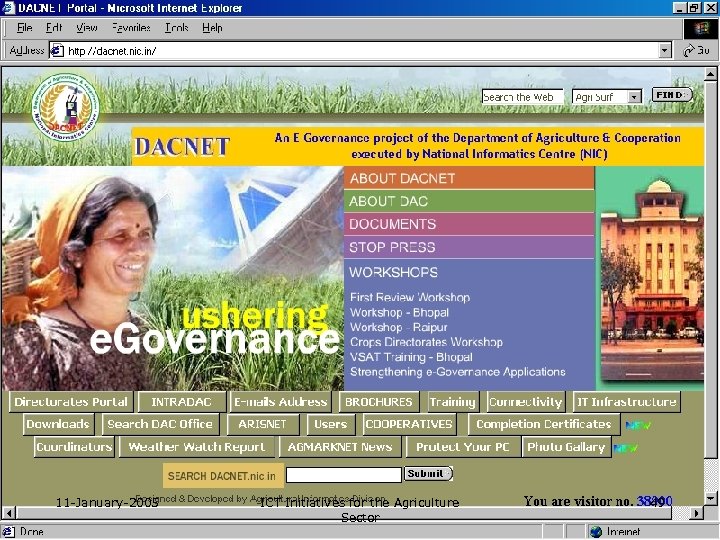The height and width of the screenshot is (540, 720).
Task: Click the Search the Web input box
Action: click(522, 97)
